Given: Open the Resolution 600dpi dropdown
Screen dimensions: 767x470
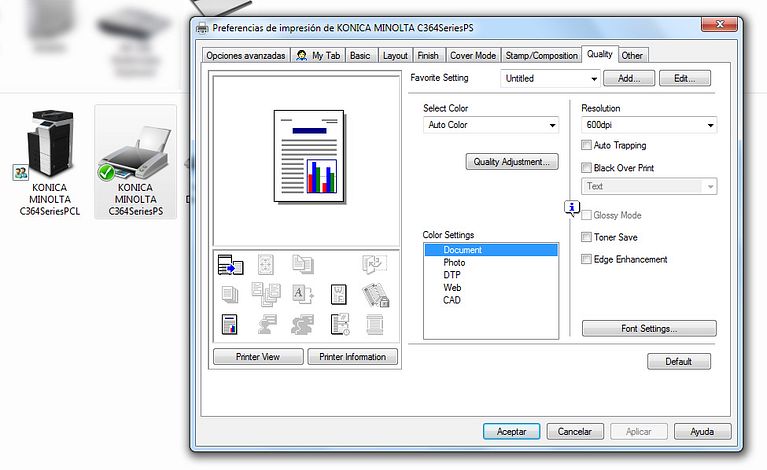Looking at the screenshot, I should [x=649, y=125].
